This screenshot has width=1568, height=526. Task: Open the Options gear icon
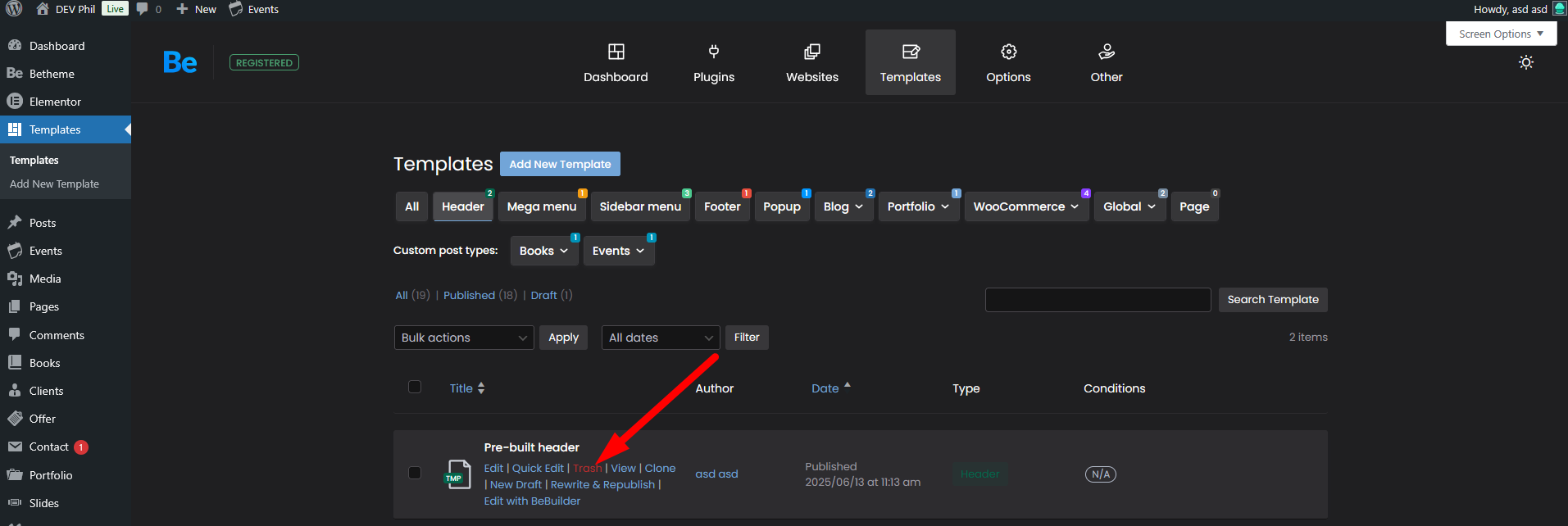pos(1008,52)
